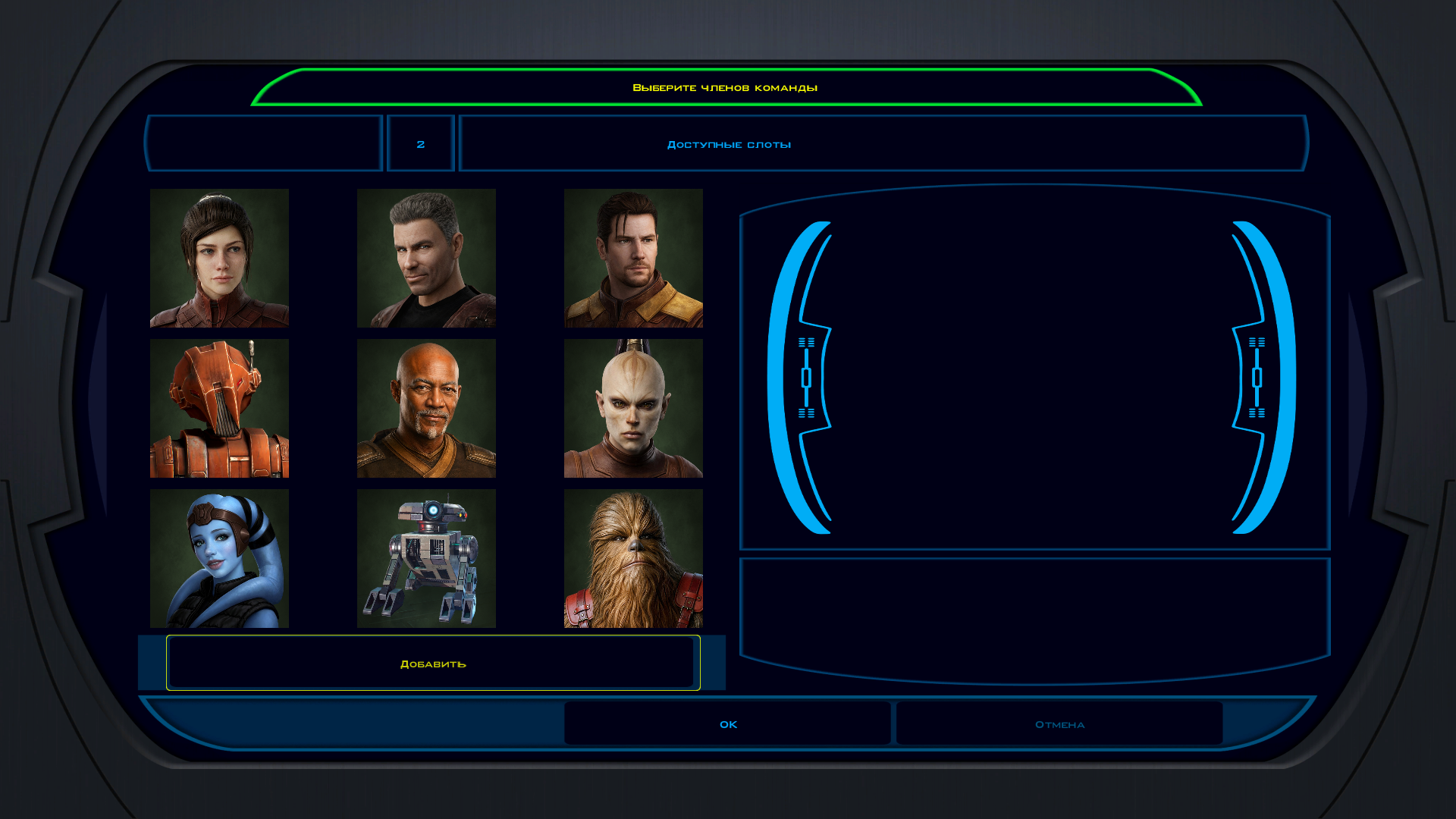Click the Добавить button

433,663
